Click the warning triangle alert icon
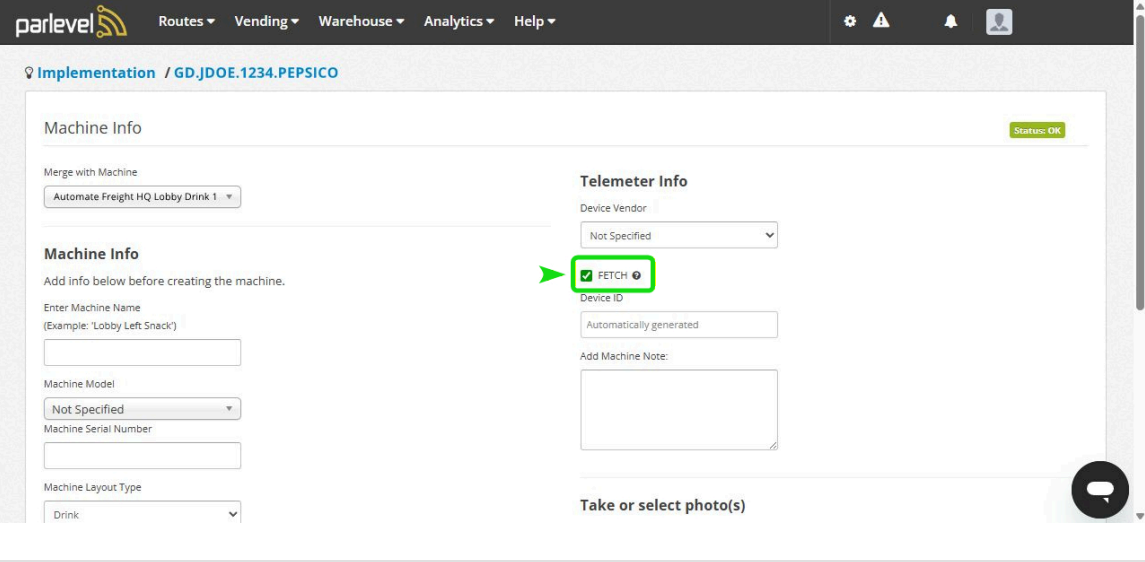1145x562 pixels. (x=881, y=21)
